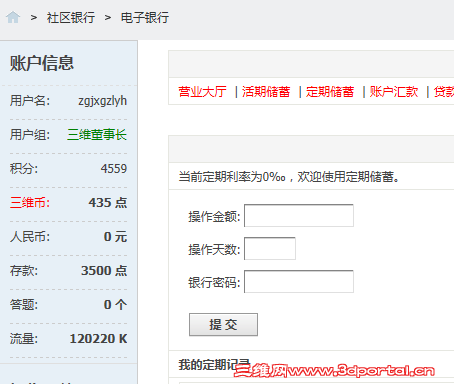Viewport: 454px width, 384px height.
Task: Click the 用户名 label
Action: tap(30, 101)
